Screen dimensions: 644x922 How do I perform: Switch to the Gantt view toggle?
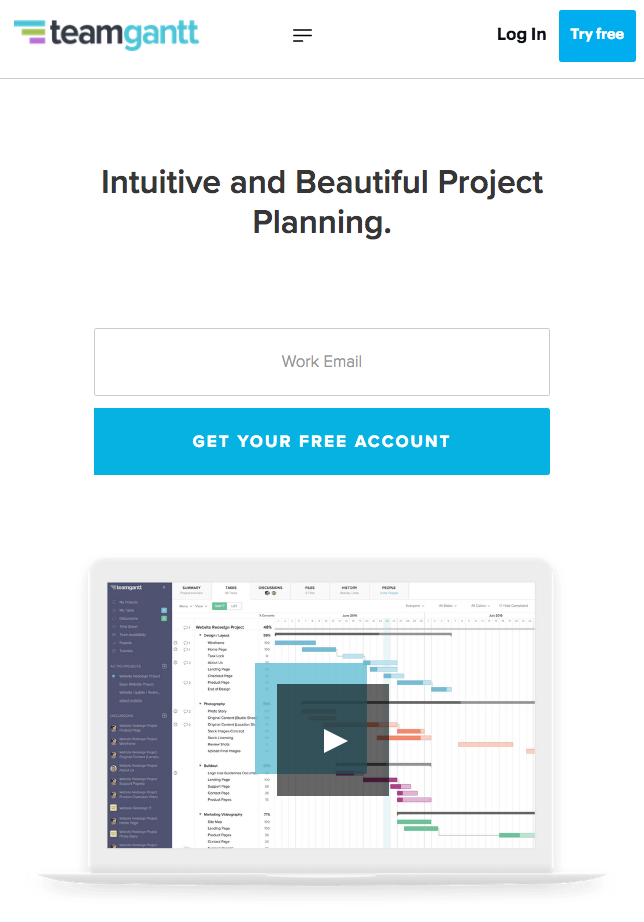(219, 606)
